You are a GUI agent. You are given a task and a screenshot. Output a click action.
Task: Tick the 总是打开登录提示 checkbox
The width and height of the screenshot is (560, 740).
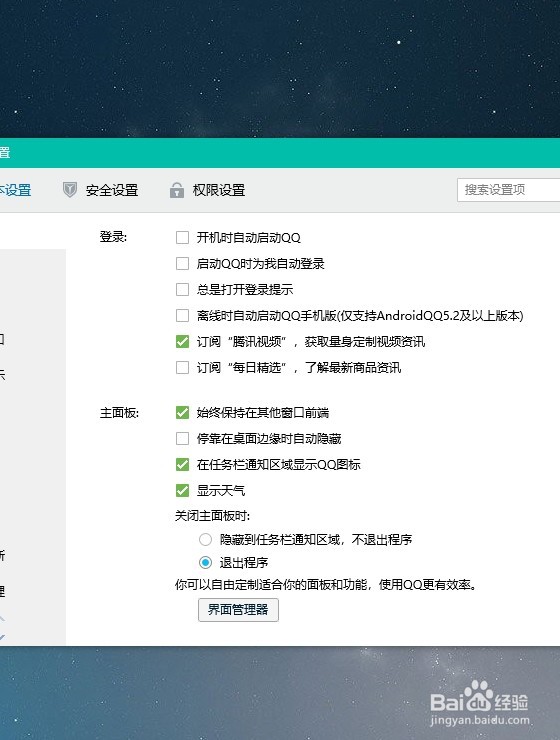point(183,289)
